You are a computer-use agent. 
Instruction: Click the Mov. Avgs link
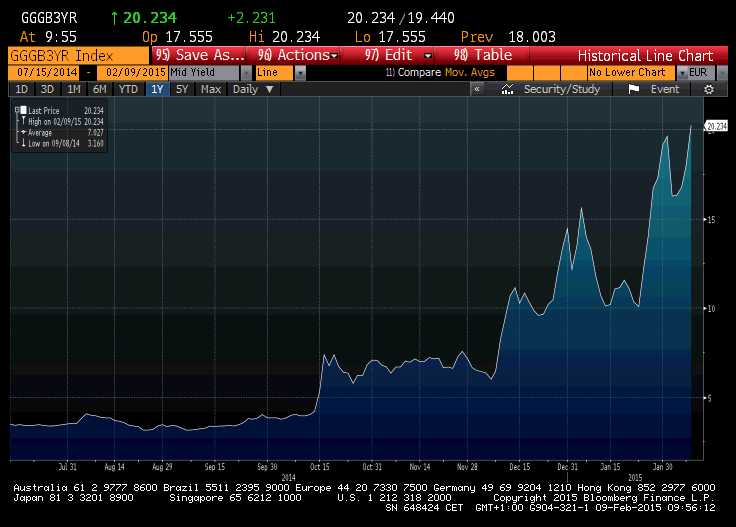470,72
